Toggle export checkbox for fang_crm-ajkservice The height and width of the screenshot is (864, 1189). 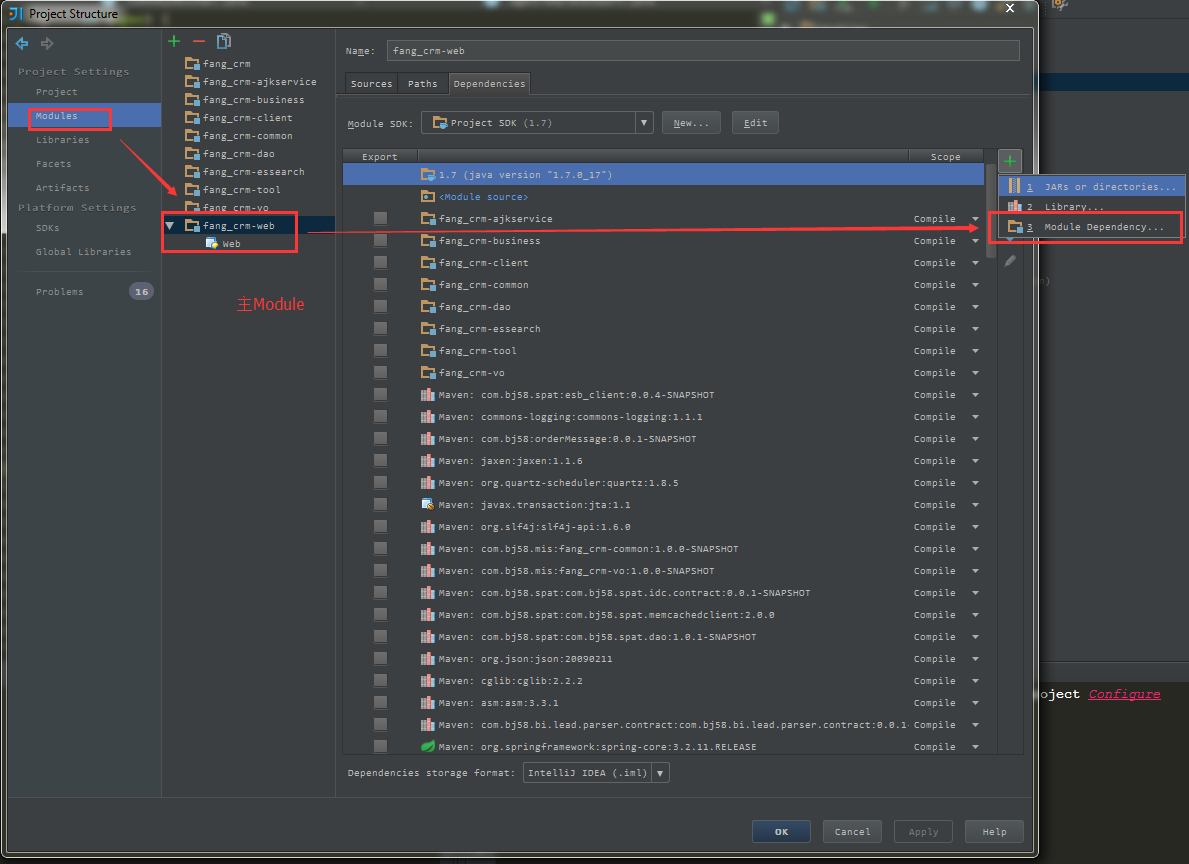381,218
